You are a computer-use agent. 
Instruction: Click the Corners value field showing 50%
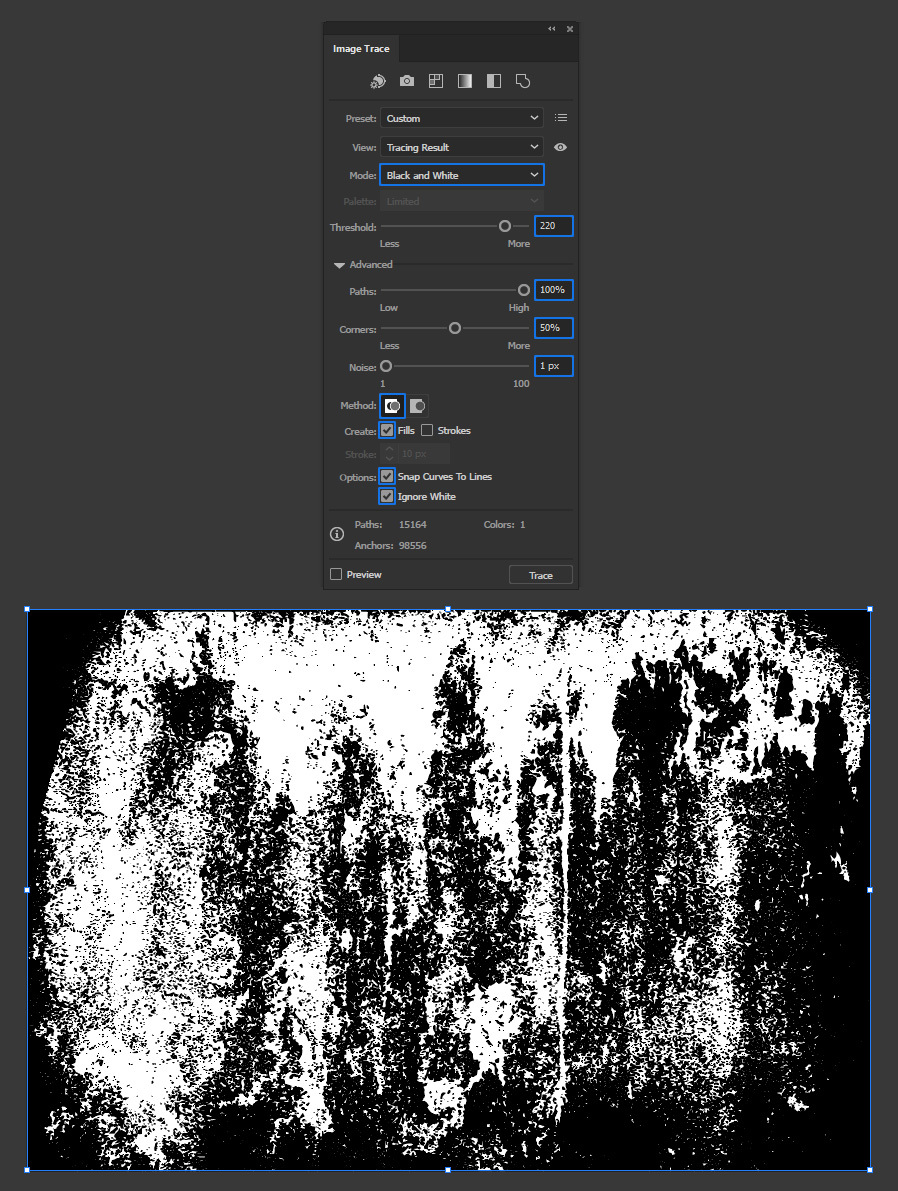(554, 327)
